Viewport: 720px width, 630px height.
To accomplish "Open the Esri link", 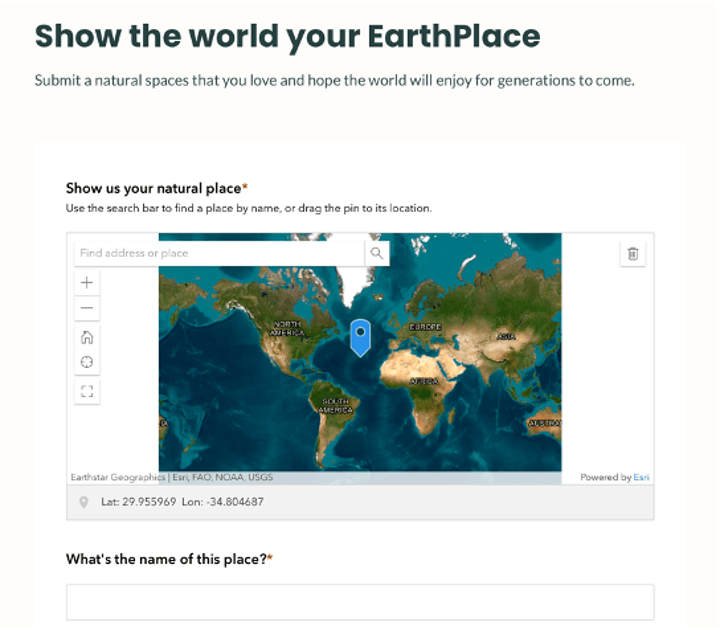I will point(641,478).
